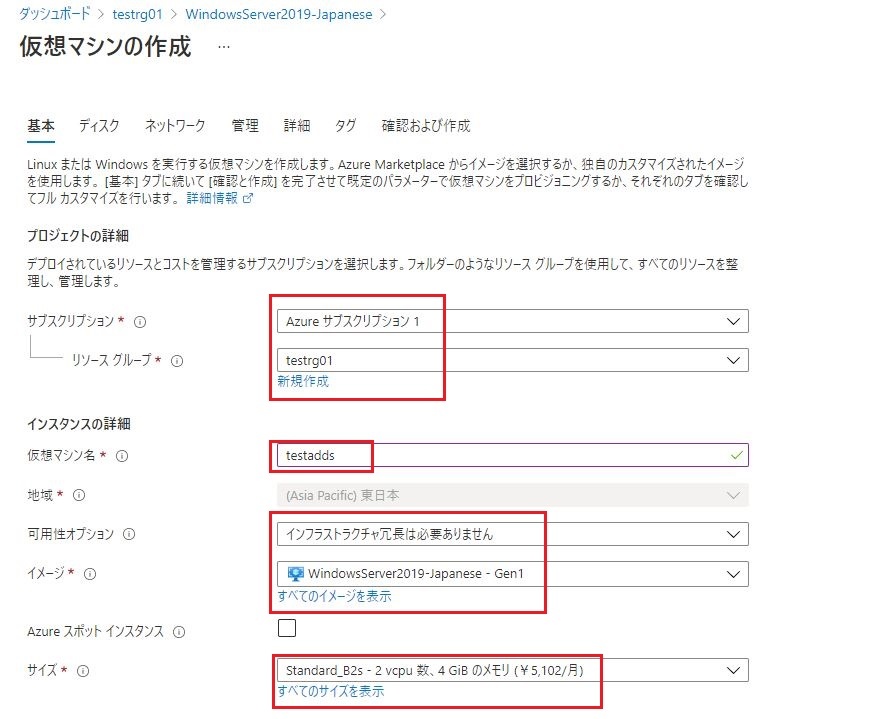Click external link icon beside 詳細情報
This screenshot has width=874, height=719.
pos(248,198)
